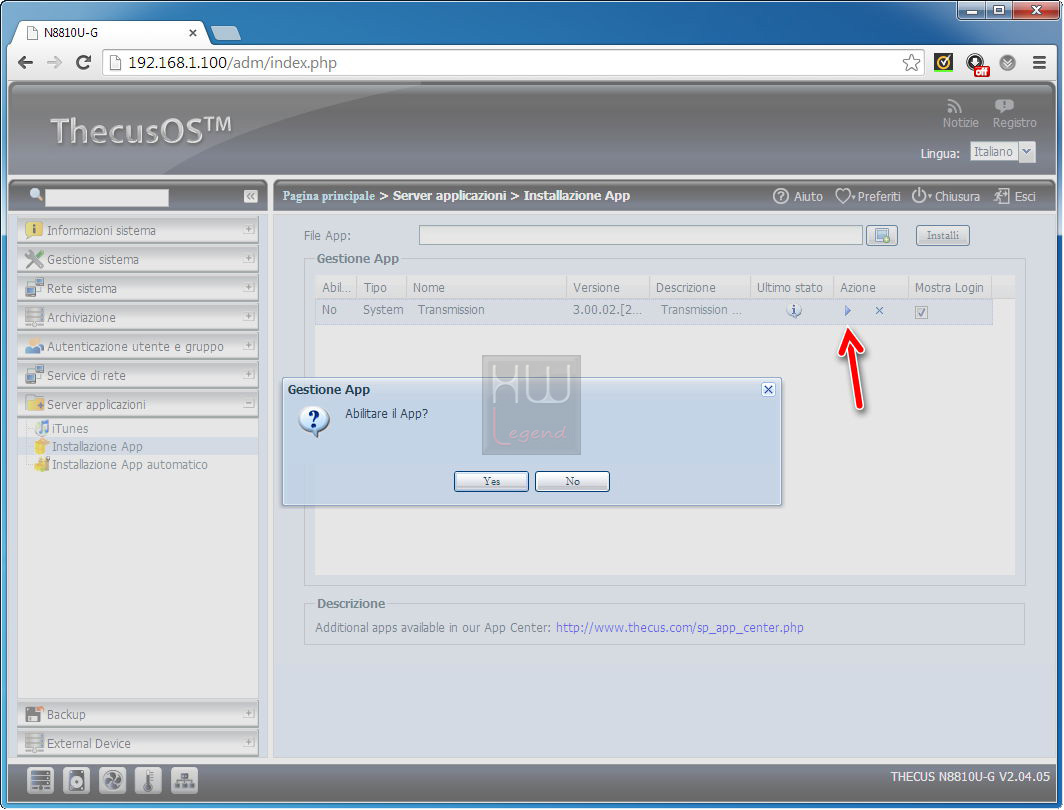Click the Nome column header
This screenshot has width=1064, height=810.
point(487,288)
